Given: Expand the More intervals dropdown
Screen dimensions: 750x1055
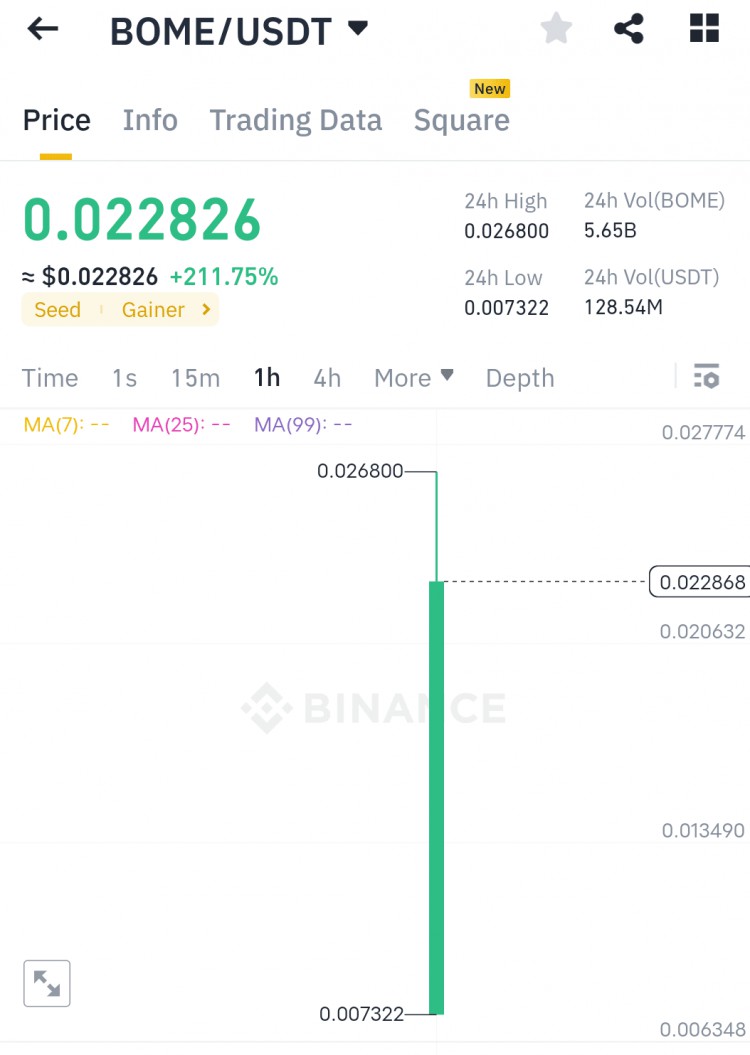Looking at the screenshot, I should click(414, 377).
